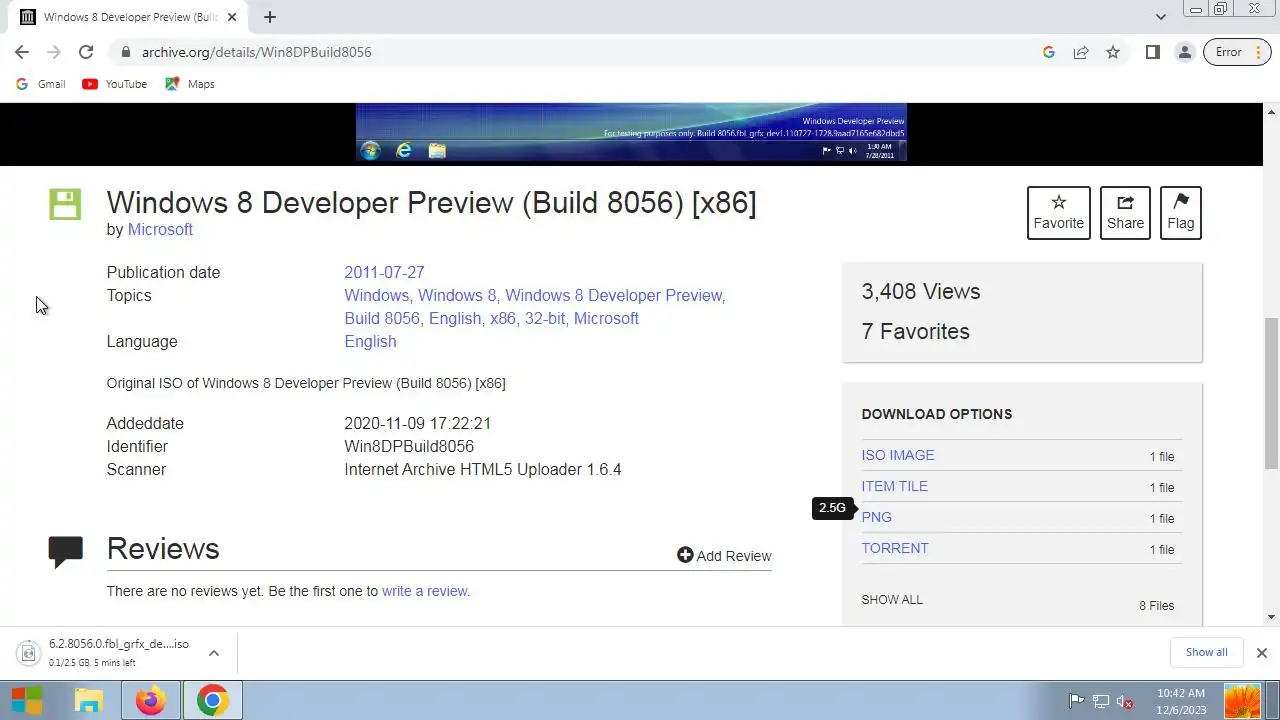Show all download files
Screen dimensions: 1280x720
(892, 600)
